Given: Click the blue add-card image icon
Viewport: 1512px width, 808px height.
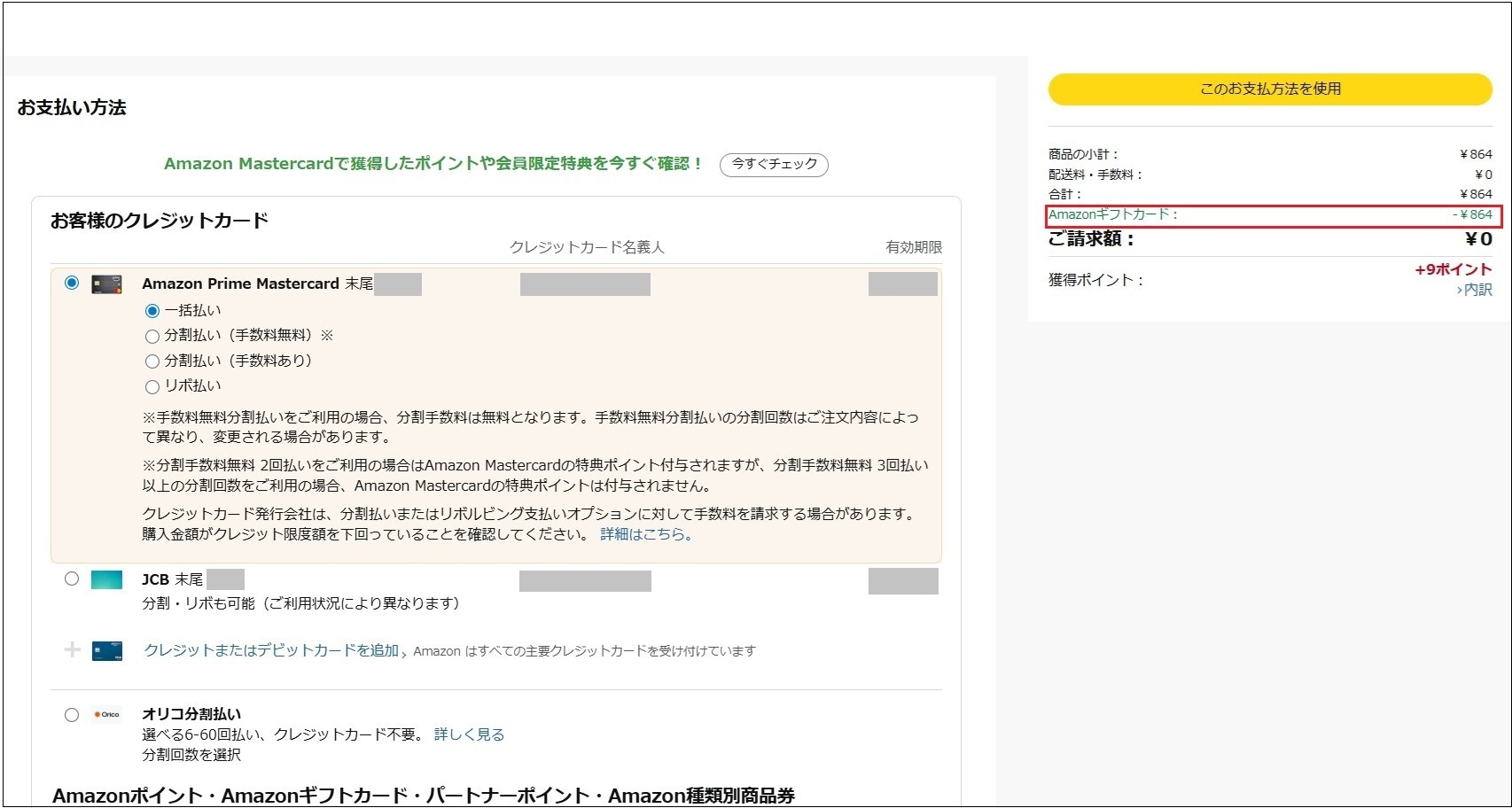Looking at the screenshot, I should tap(107, 651).
